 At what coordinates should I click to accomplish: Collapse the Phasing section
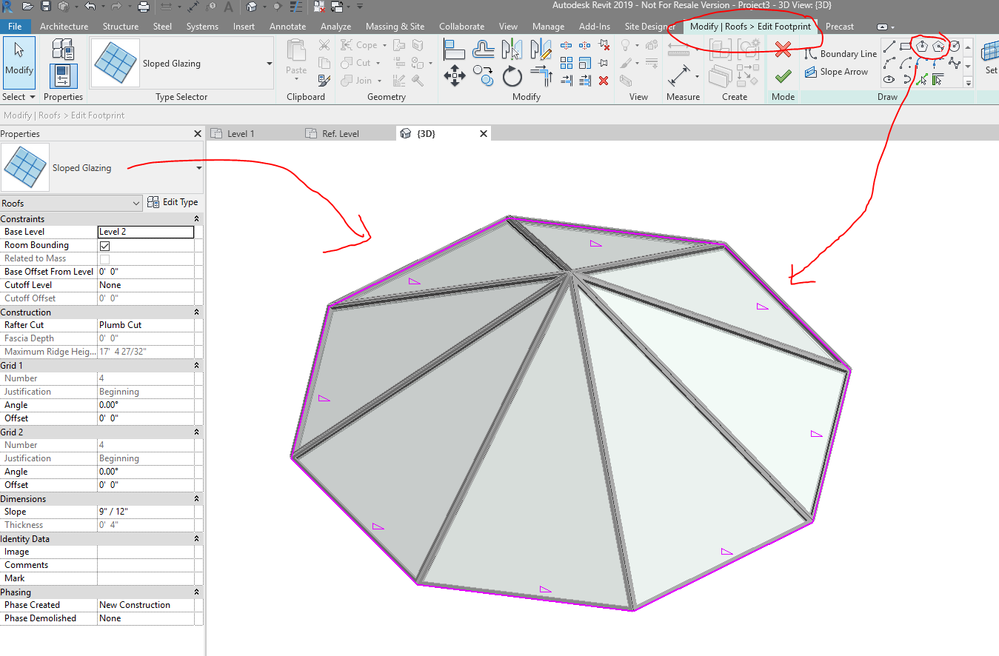tap(196, 592)
